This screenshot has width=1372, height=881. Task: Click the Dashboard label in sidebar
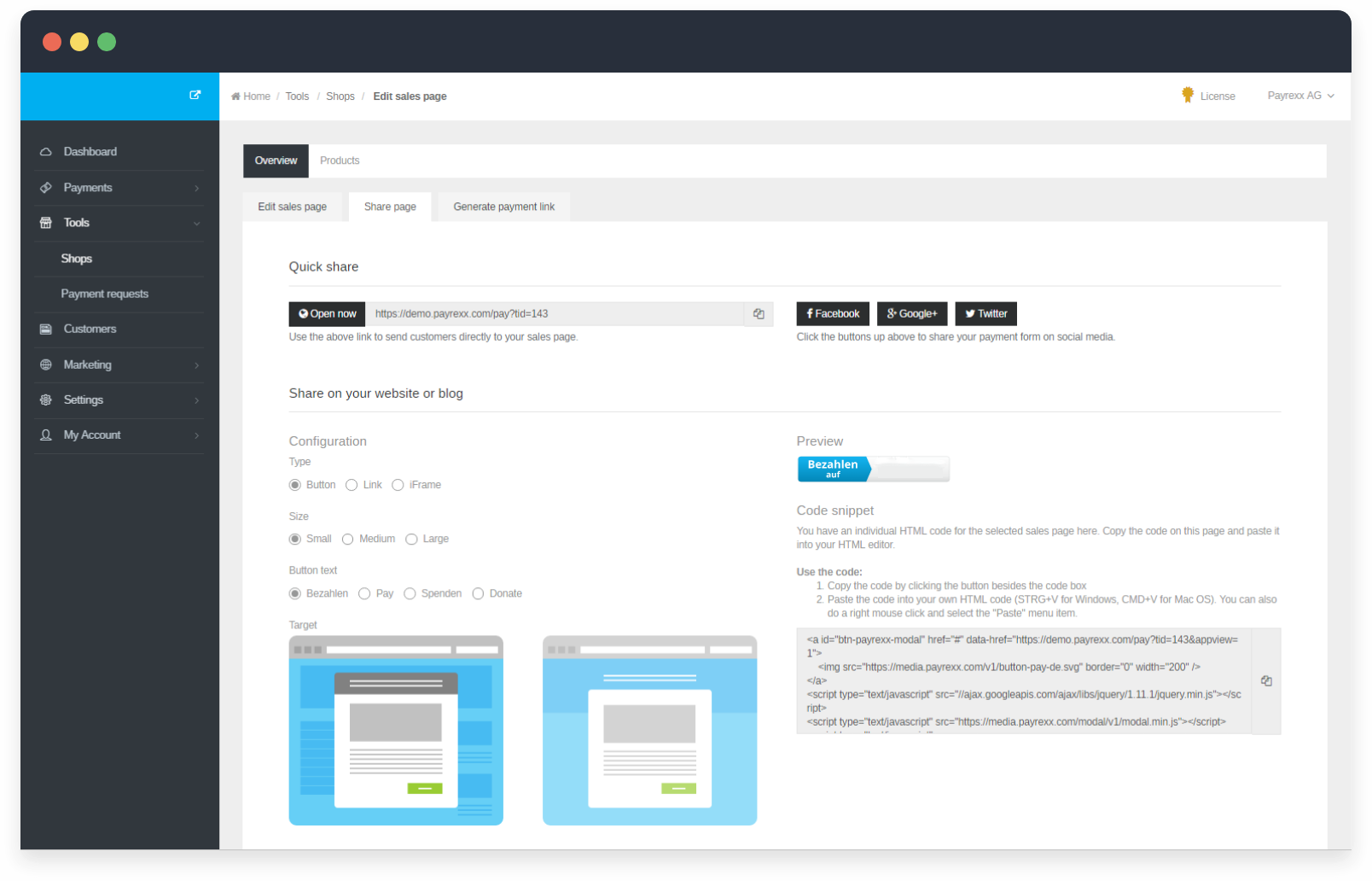[90, 152]
